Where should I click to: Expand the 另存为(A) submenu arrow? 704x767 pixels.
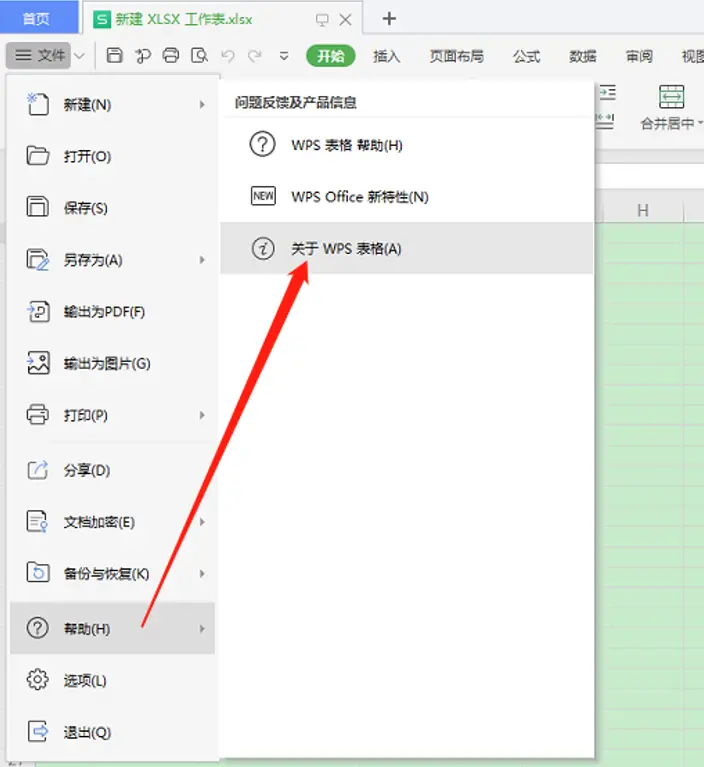(202, 260)
